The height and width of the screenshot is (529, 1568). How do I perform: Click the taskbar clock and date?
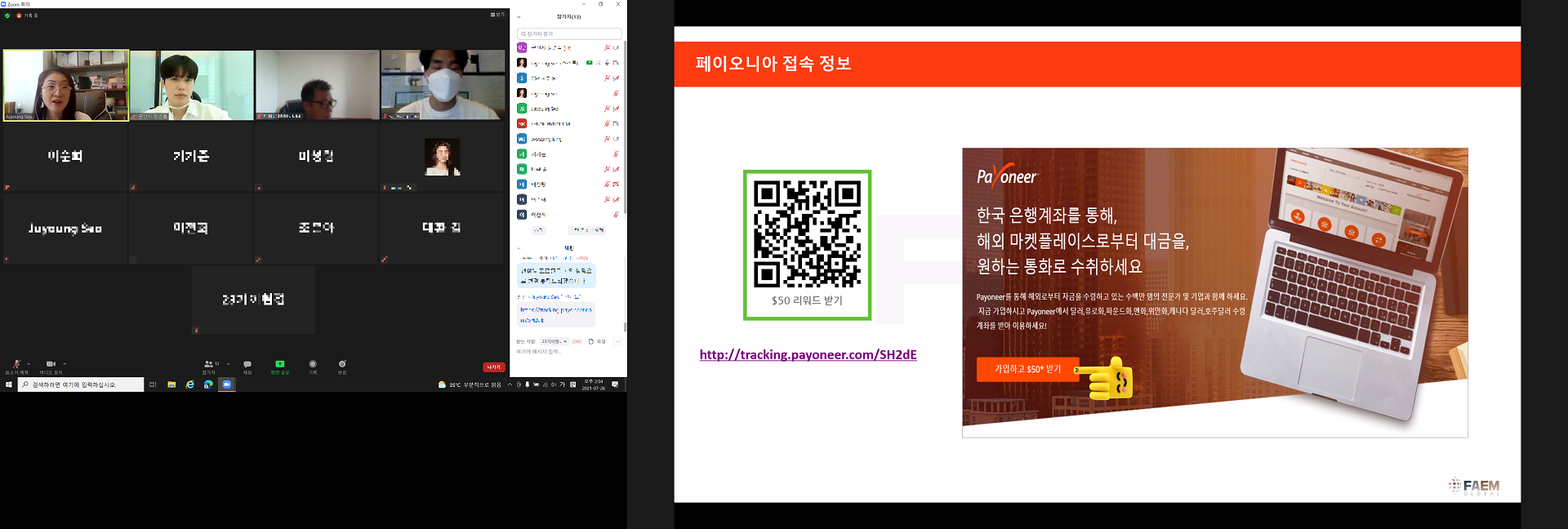click(594, 385)
